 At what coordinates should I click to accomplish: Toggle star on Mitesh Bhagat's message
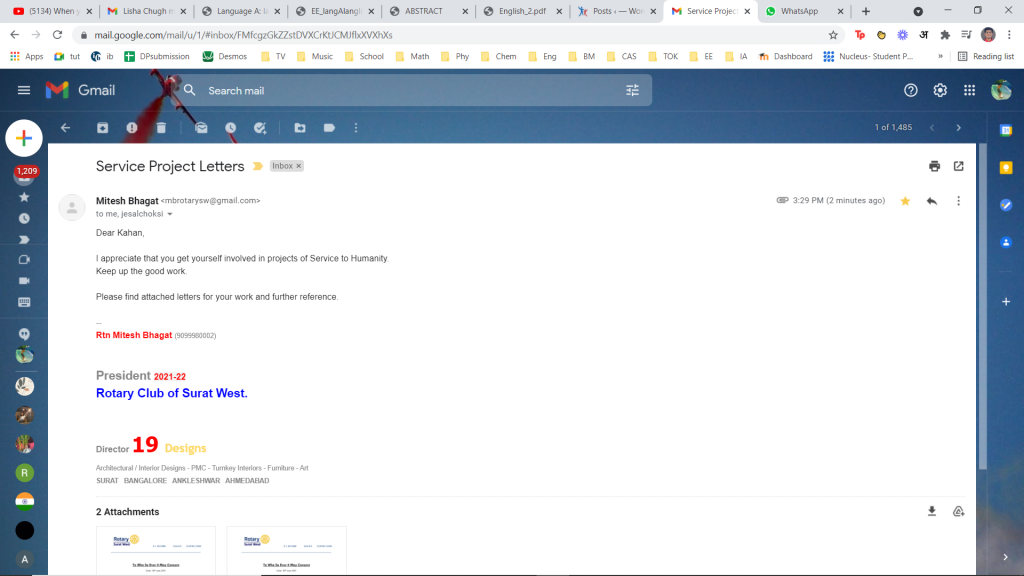tap(905, 201)
